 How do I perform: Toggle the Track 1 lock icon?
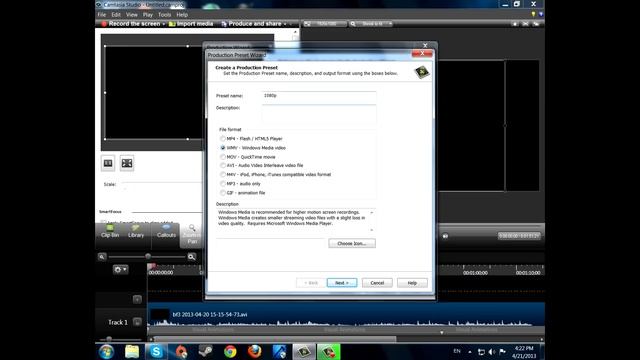[137, 322]
